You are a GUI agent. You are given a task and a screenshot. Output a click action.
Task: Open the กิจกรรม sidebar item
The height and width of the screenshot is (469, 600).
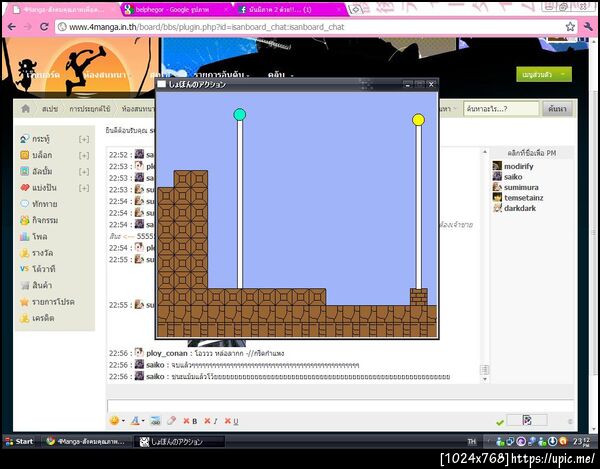pyautogui.click(x=45, y=220)
